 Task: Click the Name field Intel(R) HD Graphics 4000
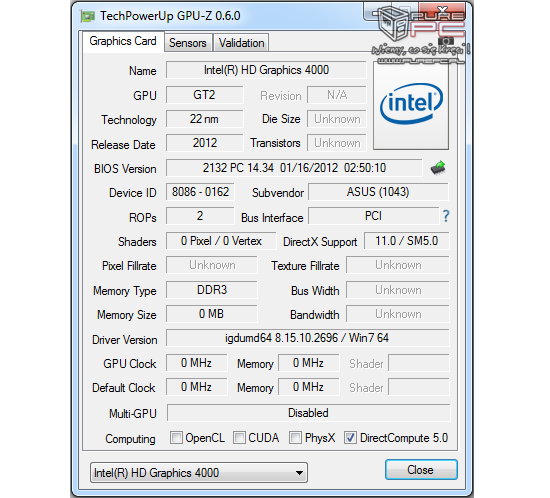tap(266, 70)
